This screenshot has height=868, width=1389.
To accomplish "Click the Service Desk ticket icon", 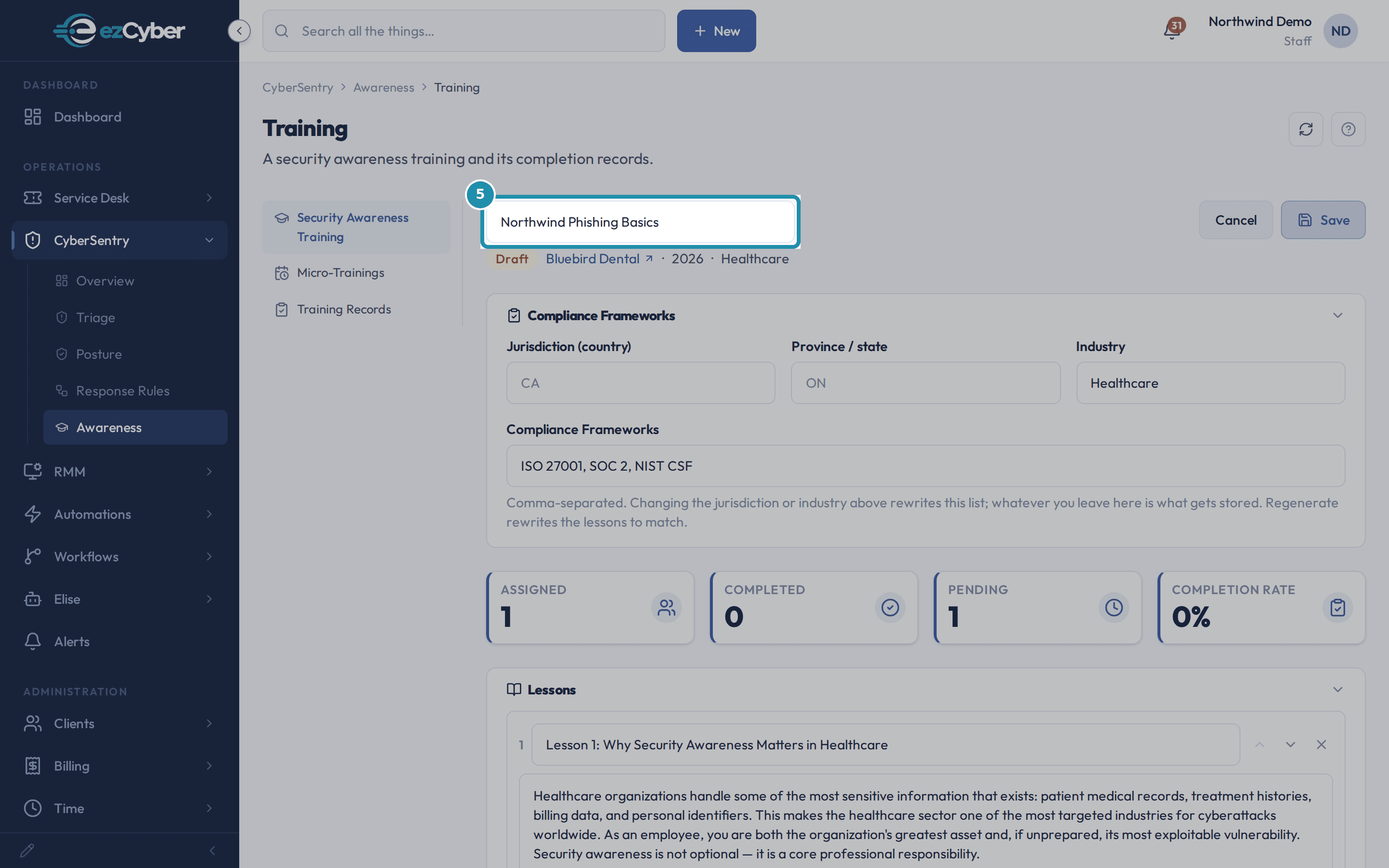I will 33,198.
